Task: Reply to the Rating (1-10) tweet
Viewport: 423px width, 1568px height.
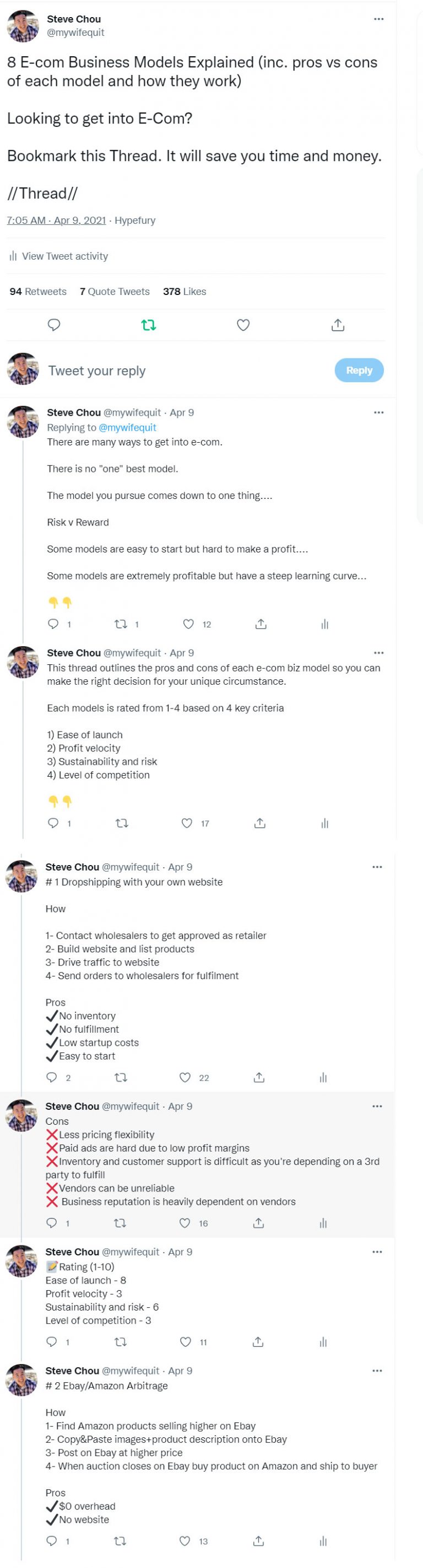Action: 52,1341
